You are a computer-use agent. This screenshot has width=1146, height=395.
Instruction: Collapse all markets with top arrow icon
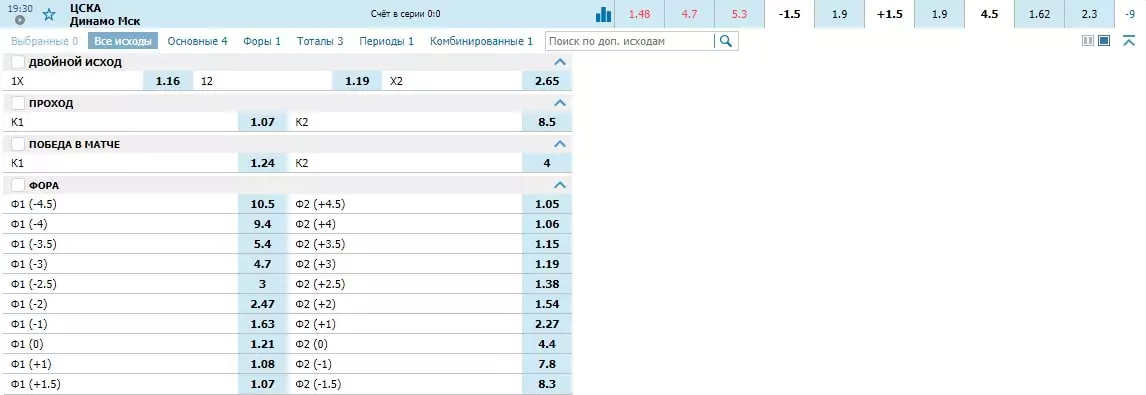(x=1128, y=41)
